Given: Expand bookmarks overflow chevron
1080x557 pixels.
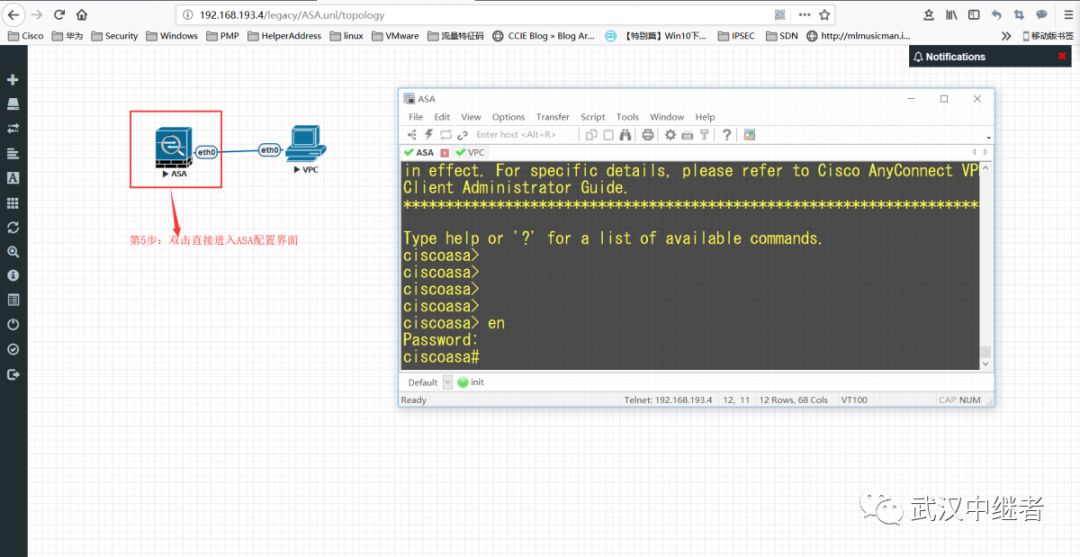Looking at the screenshot, I should [1006, 36].
